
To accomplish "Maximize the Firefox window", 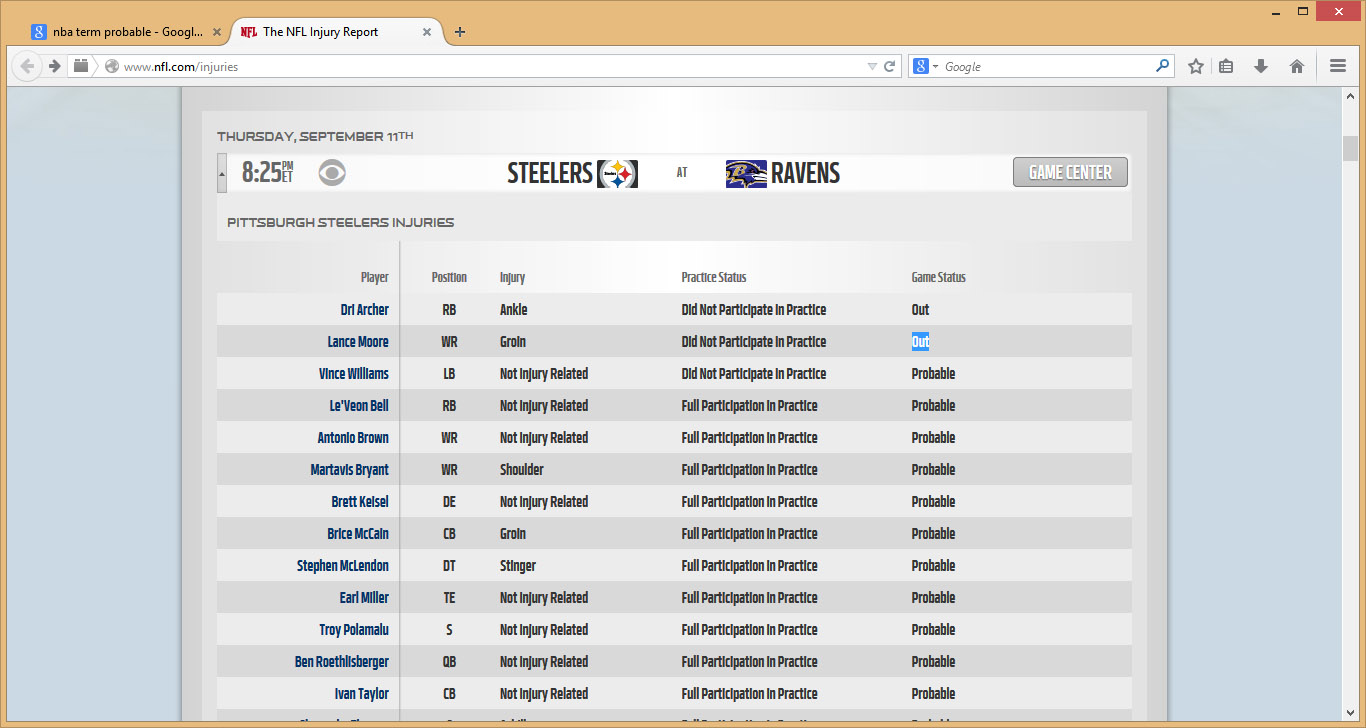I will (1303, 10).
